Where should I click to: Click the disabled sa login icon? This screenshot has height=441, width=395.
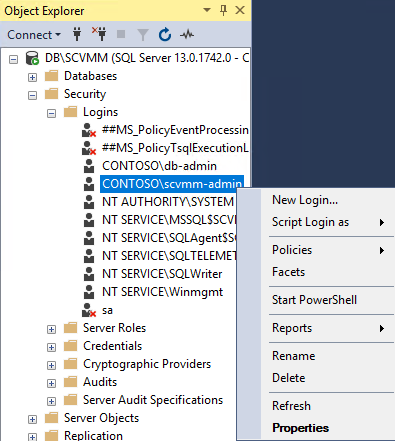tap(89, 310)
